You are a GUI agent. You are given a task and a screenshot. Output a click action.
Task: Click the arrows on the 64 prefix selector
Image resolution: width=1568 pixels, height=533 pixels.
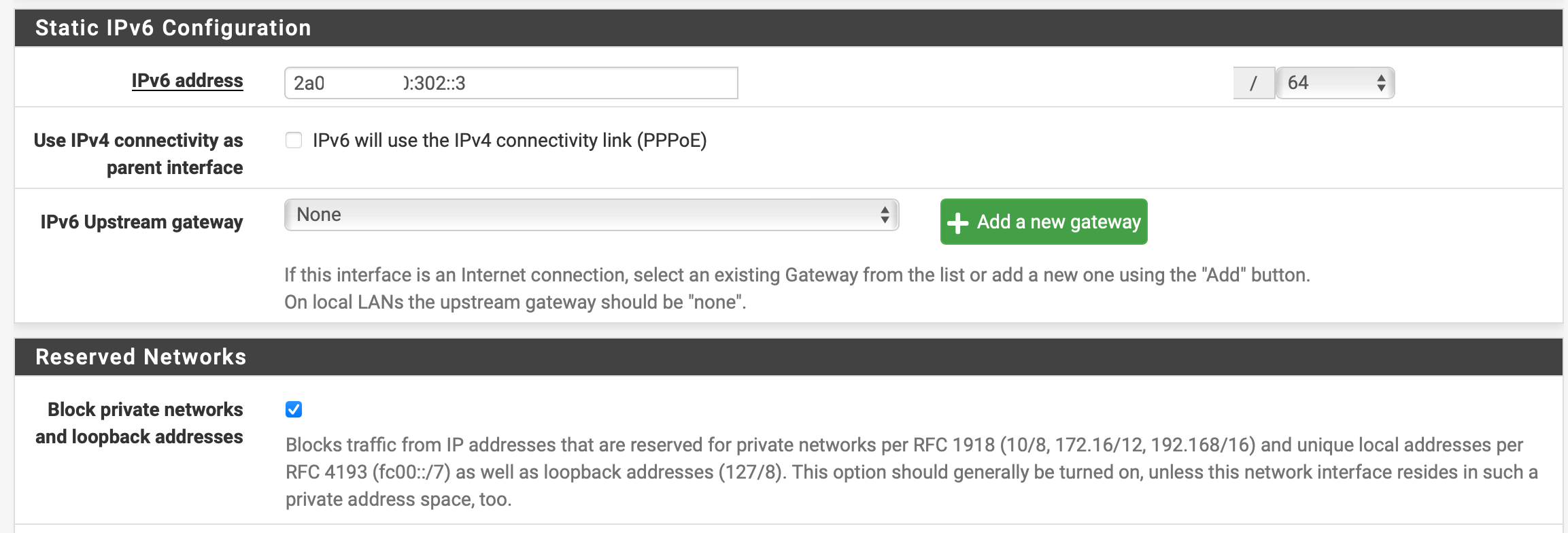[1381, 83]
